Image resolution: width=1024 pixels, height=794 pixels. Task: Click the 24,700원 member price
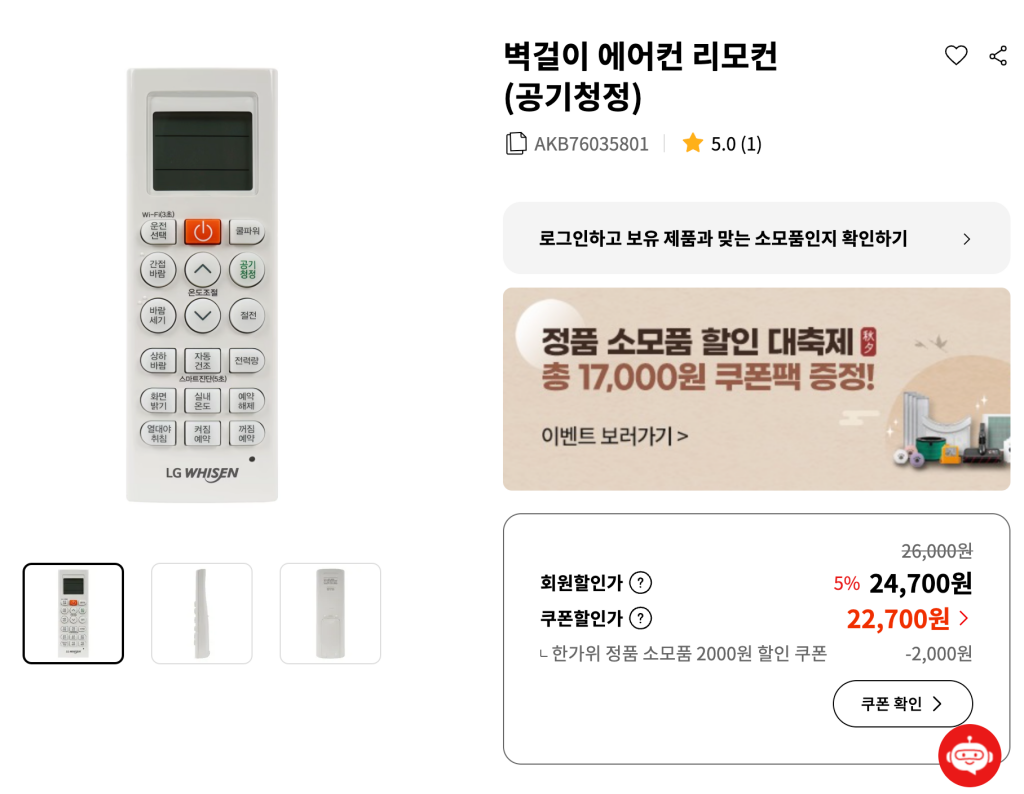[920, 582]
